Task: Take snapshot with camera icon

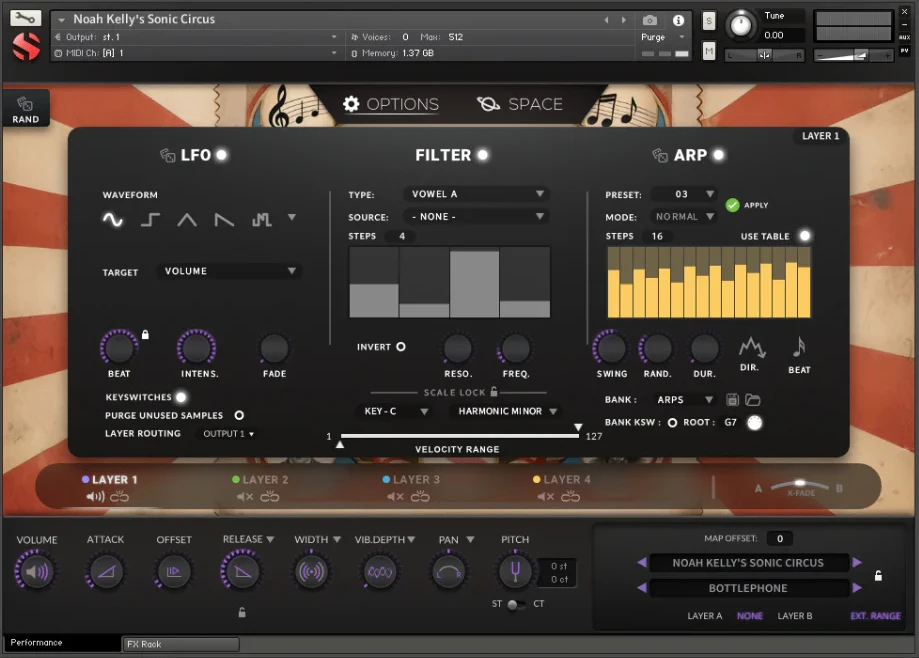Action: (x=649, y=21)
